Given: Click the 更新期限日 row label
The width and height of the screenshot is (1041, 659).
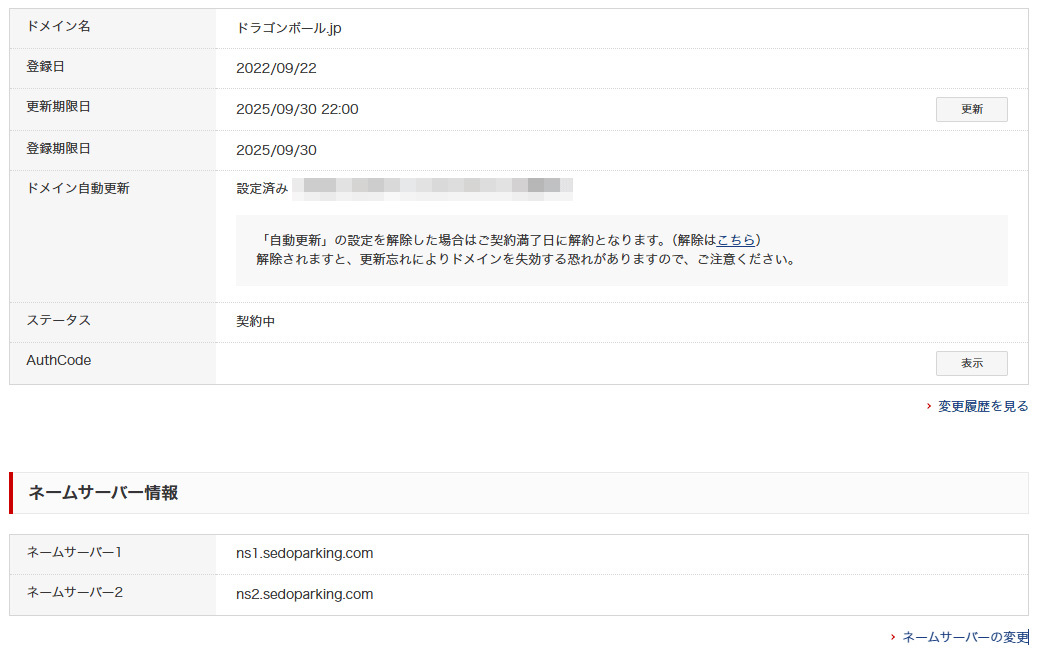Looking at the screenshot, I should (x=58, y=107).
